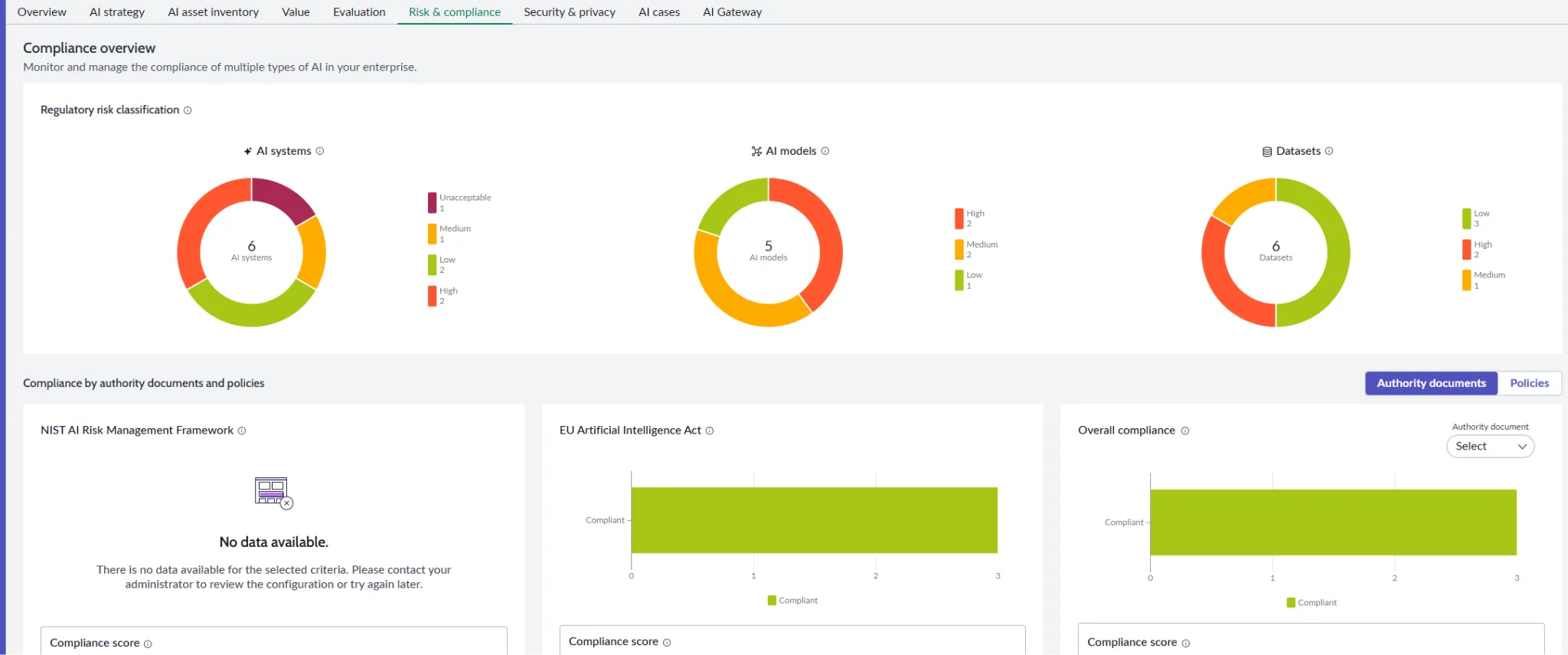Click info icon next to Regulatory risk classification
The height and width of the screenshot is (655, 1568).
[188, 110]
